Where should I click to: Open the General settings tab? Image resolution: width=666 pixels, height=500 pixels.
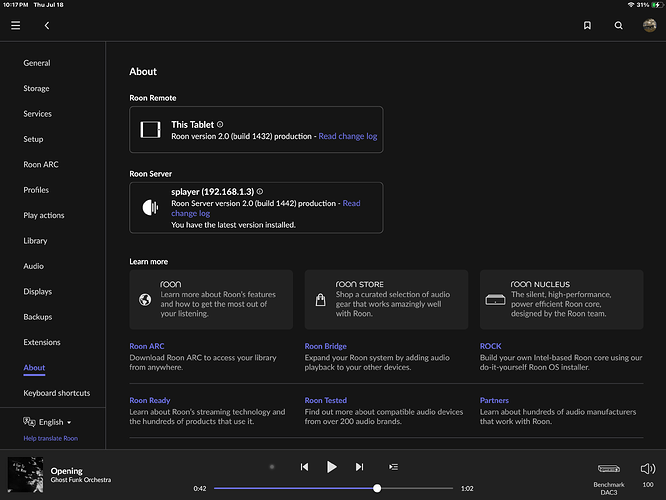[37, 63]
